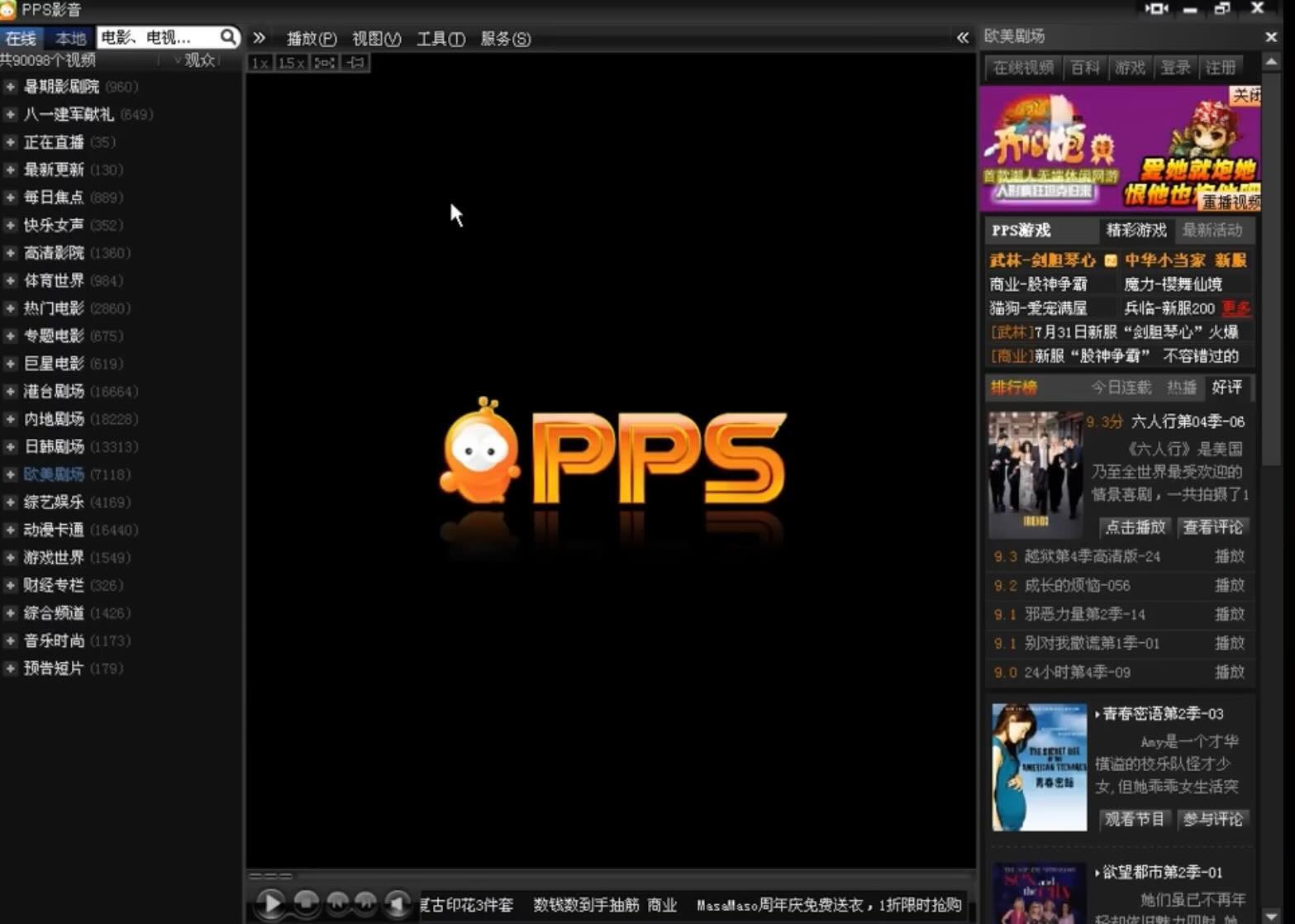The image size is (1295, 924).
Task: Expand the 正在直播 category
Action: tap(10, 142)
